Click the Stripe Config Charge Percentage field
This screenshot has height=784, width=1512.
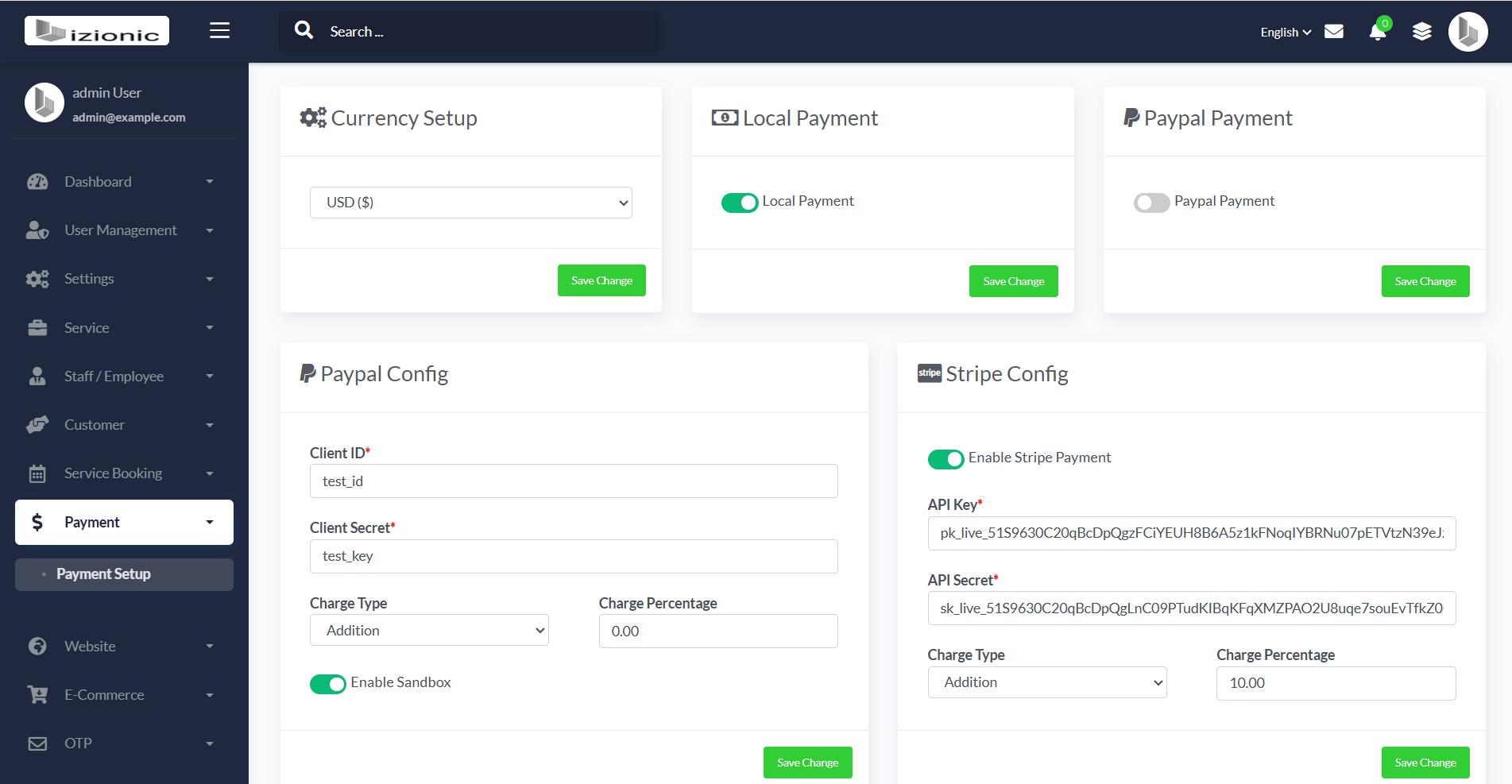(1335, 683)
